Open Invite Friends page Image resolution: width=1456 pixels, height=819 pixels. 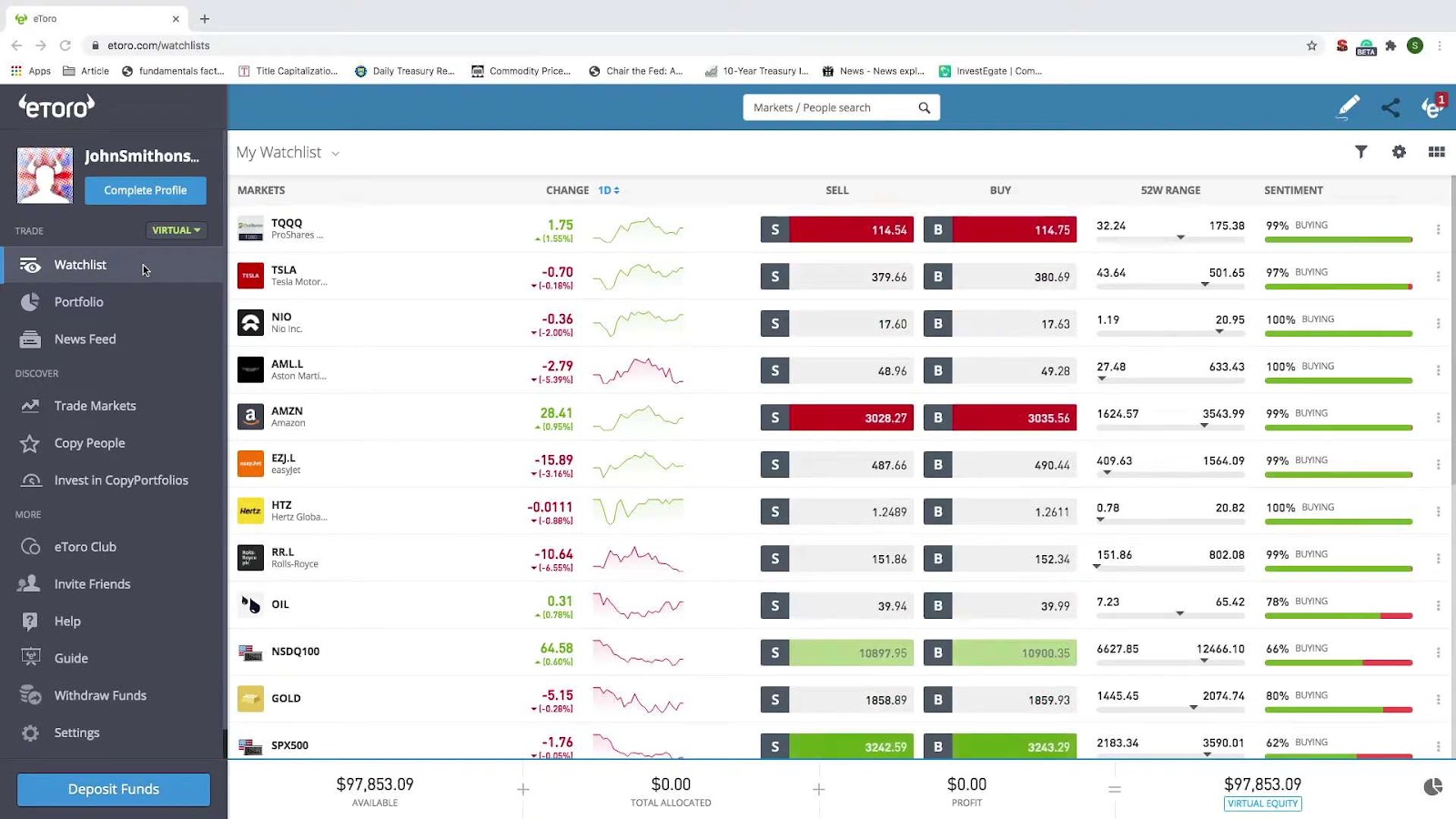[111, 584]
